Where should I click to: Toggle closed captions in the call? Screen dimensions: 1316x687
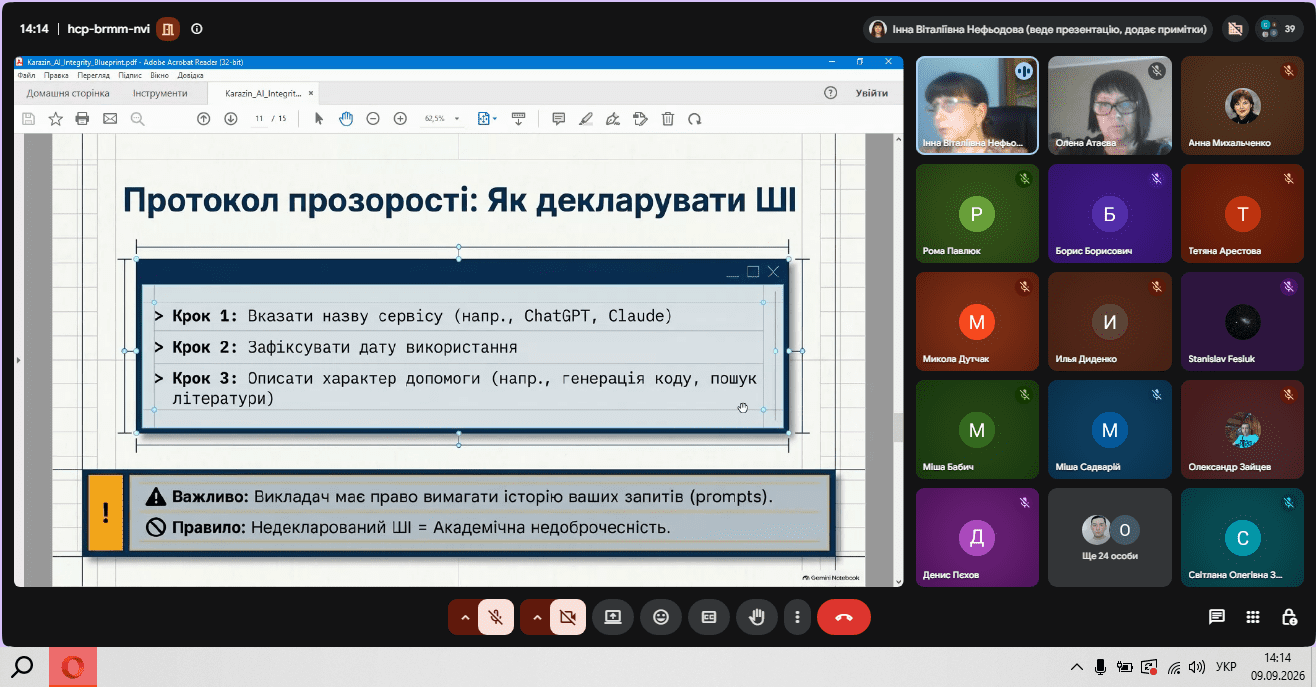pos(709,617)
